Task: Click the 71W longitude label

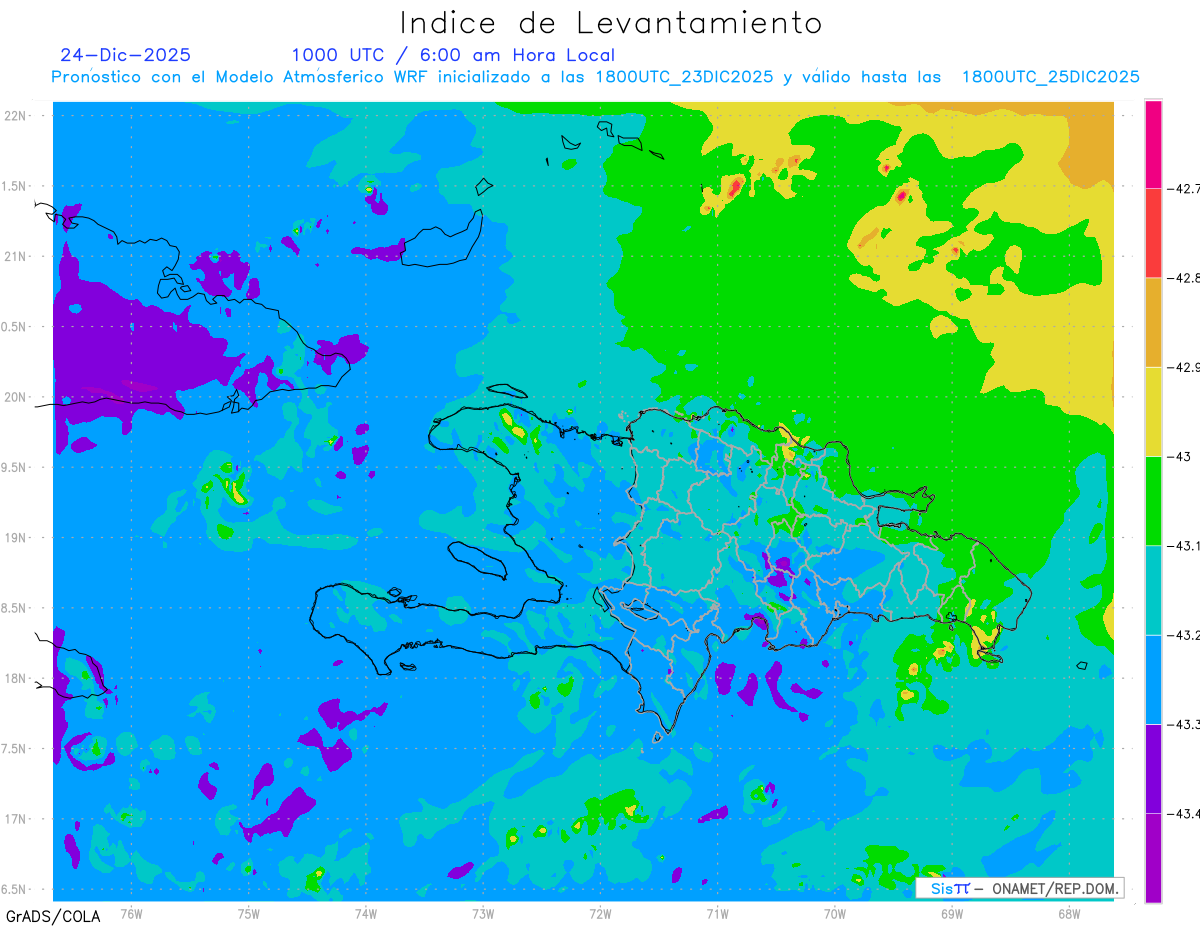Action: click(717, 914)
